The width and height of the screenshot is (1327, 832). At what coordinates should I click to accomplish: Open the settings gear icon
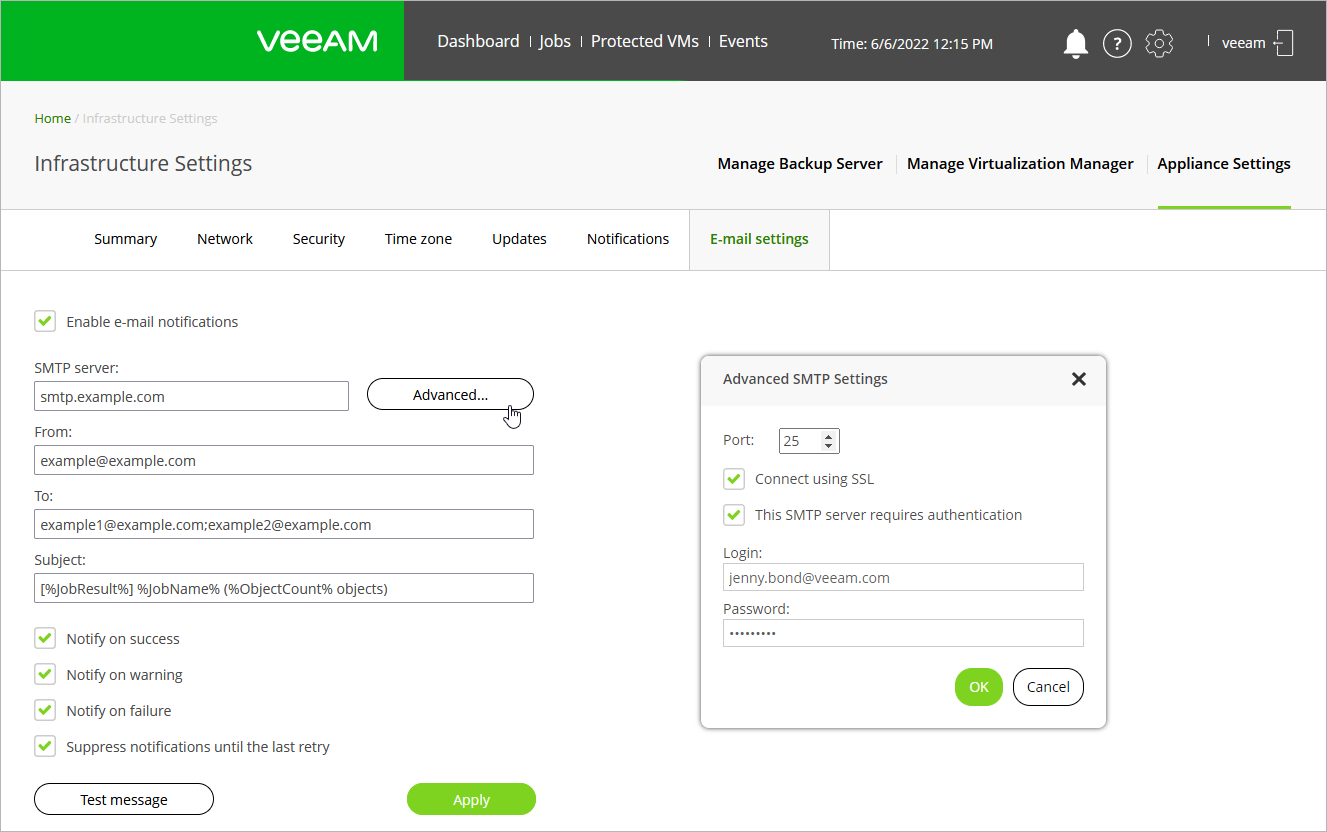tap(1159, 43)
